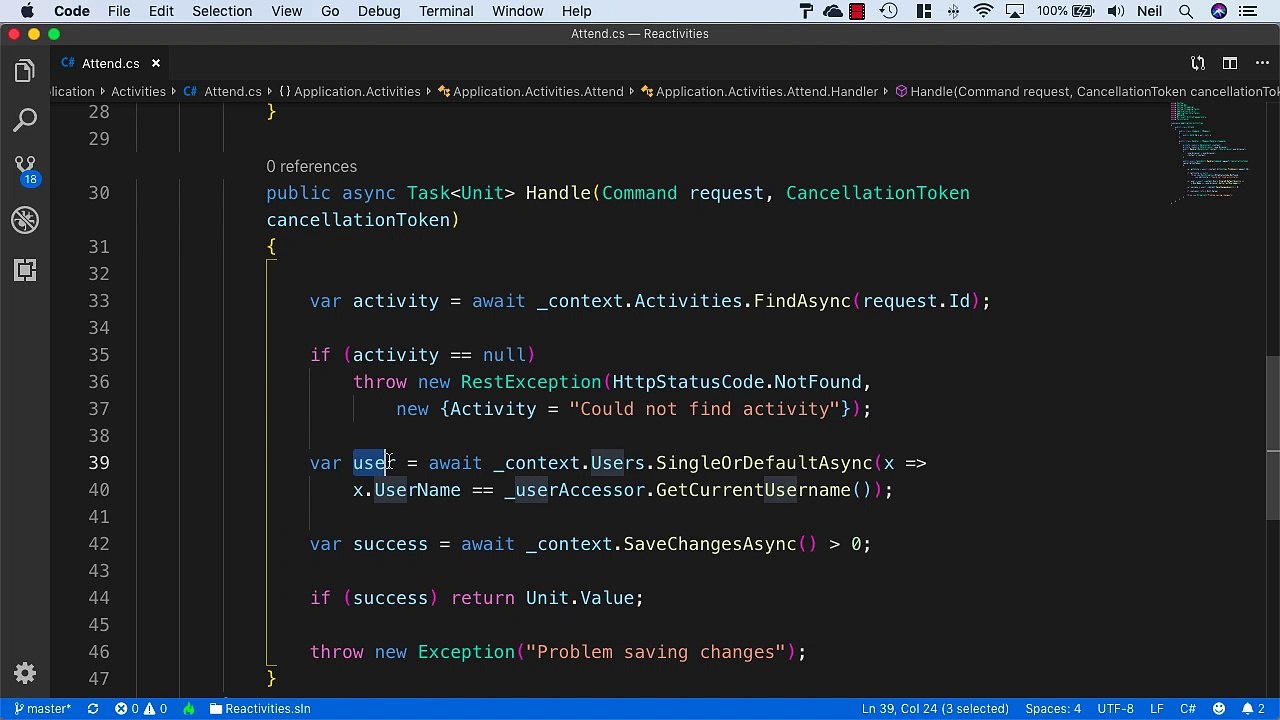Change language mode C#

click(1188, 709)
